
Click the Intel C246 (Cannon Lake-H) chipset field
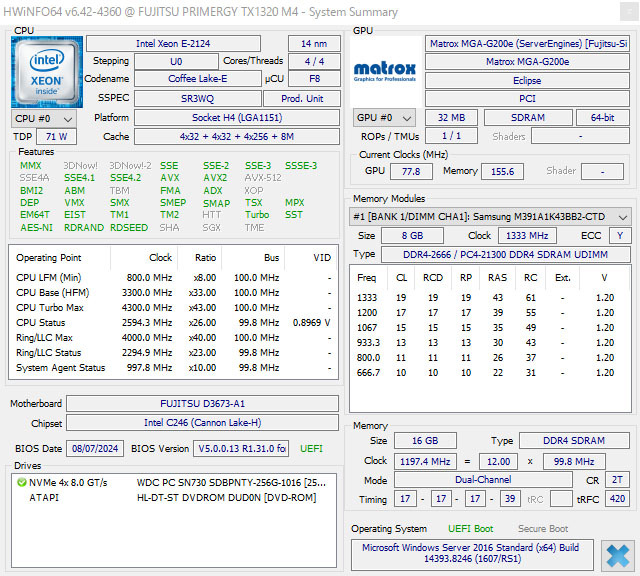[202, 423]
